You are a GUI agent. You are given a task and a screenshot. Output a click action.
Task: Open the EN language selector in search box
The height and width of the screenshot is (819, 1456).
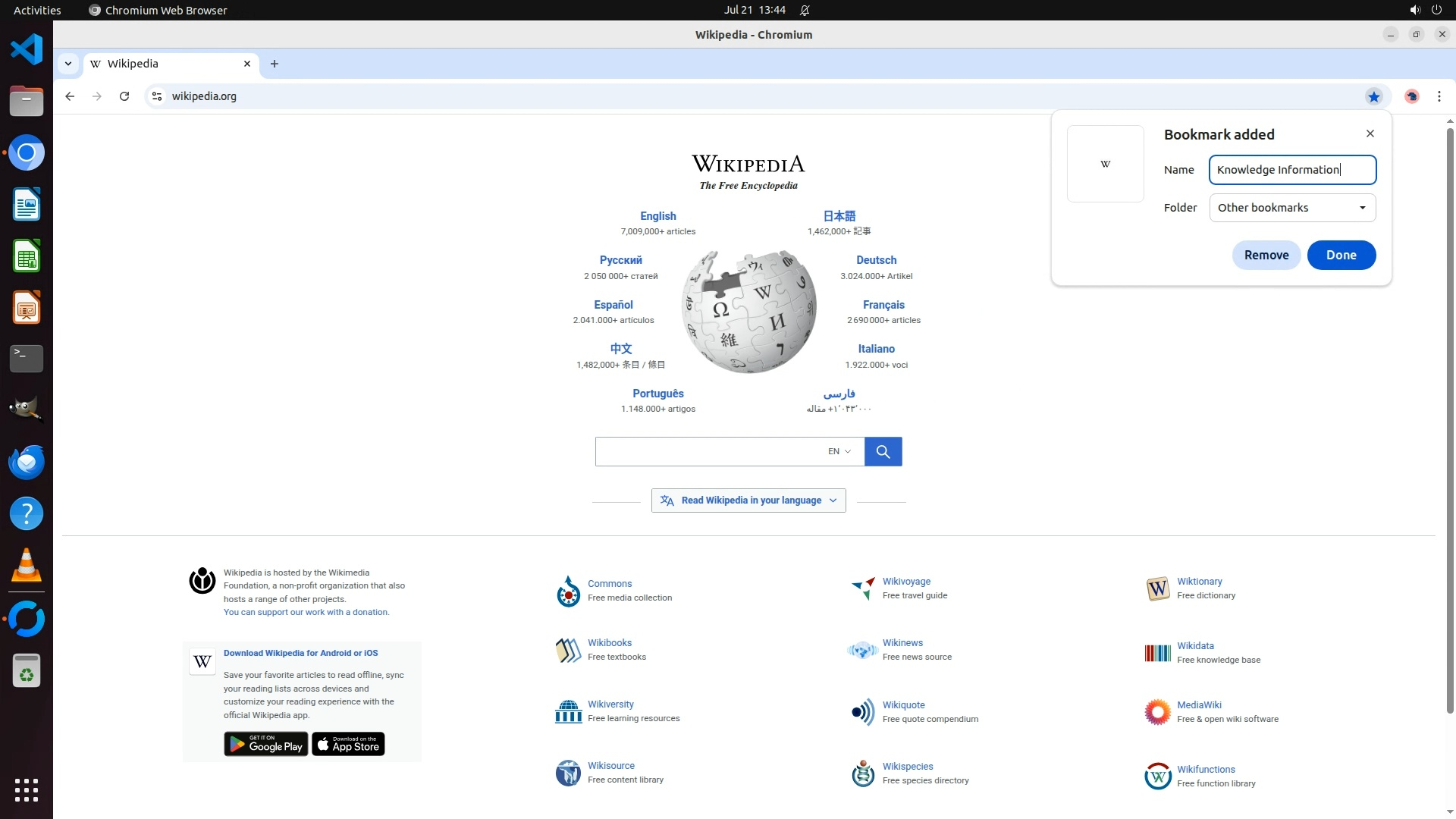pos(839,452)
